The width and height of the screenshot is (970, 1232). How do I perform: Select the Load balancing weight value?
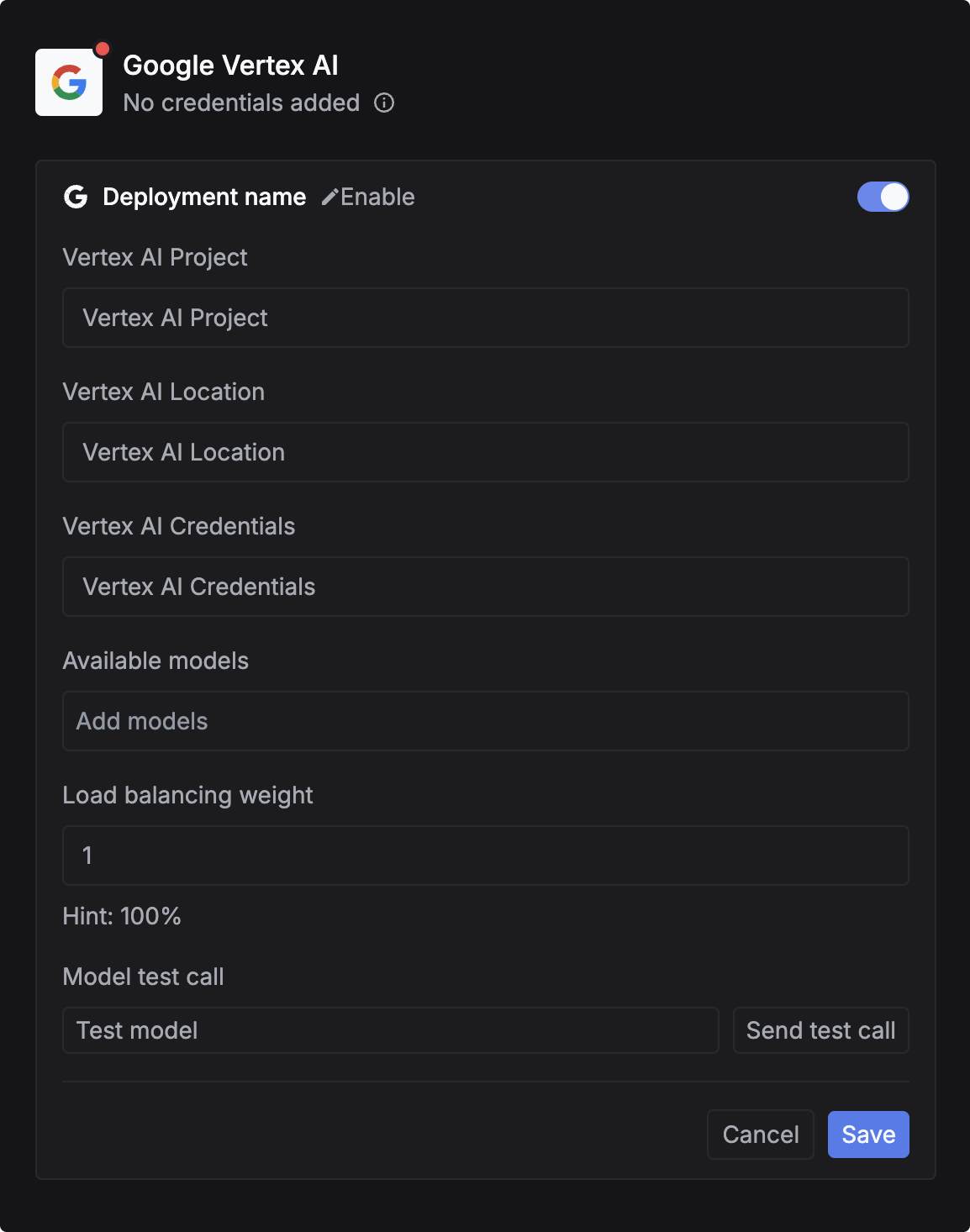click(485, 856)
